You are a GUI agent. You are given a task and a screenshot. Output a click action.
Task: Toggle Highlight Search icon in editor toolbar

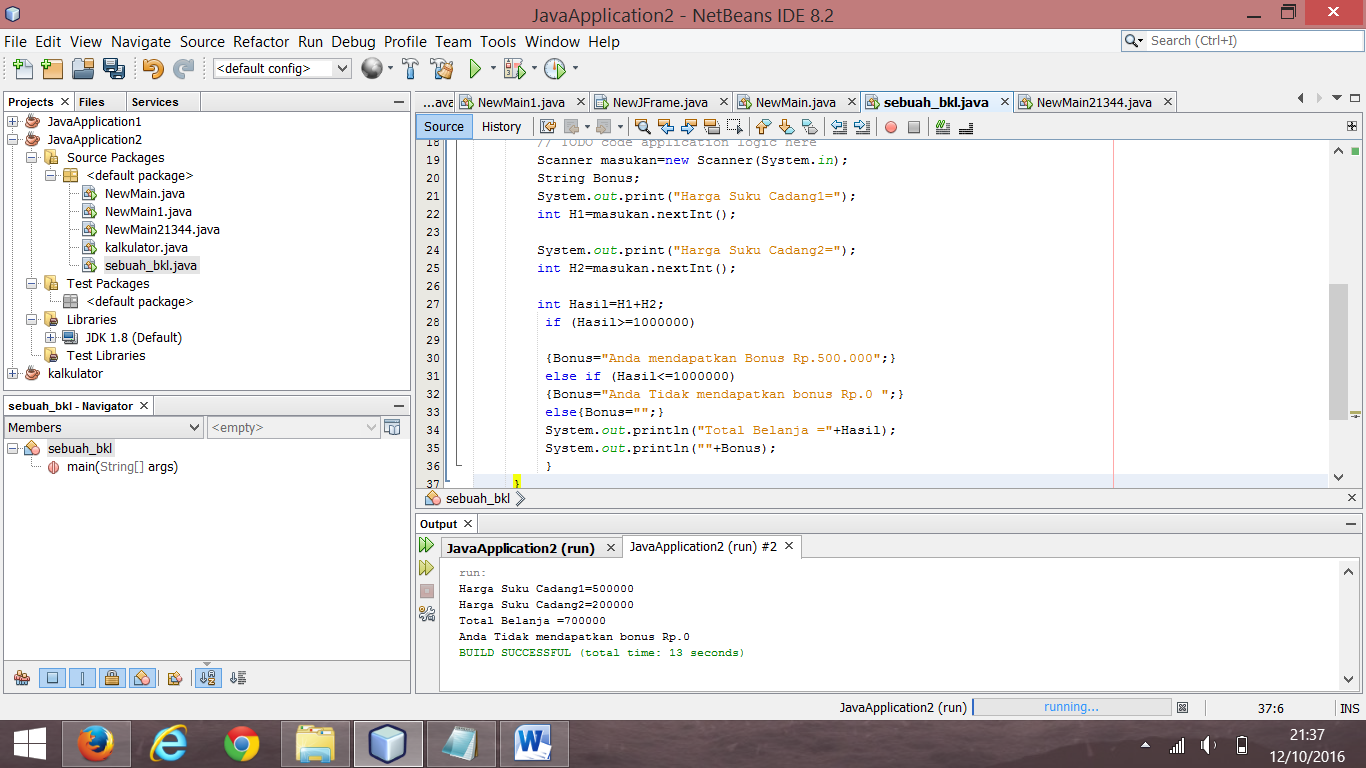pyautogui.click(x=711, y=127)
